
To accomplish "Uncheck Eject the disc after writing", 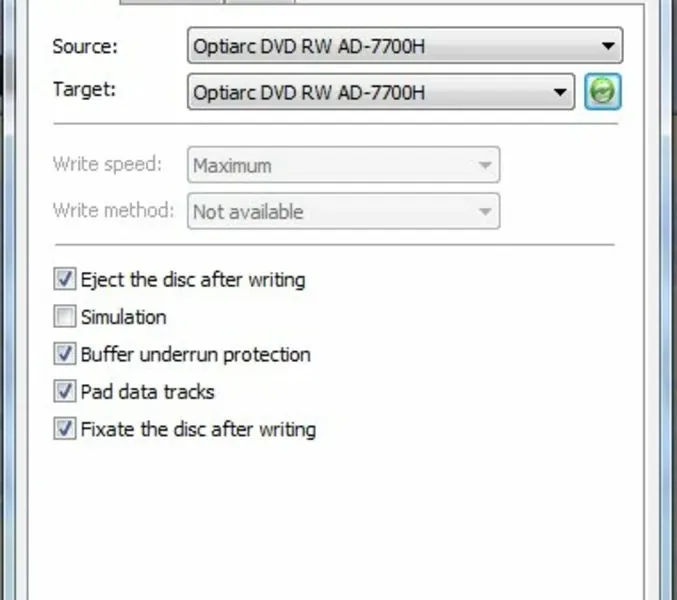I will (x=65, y=279).
